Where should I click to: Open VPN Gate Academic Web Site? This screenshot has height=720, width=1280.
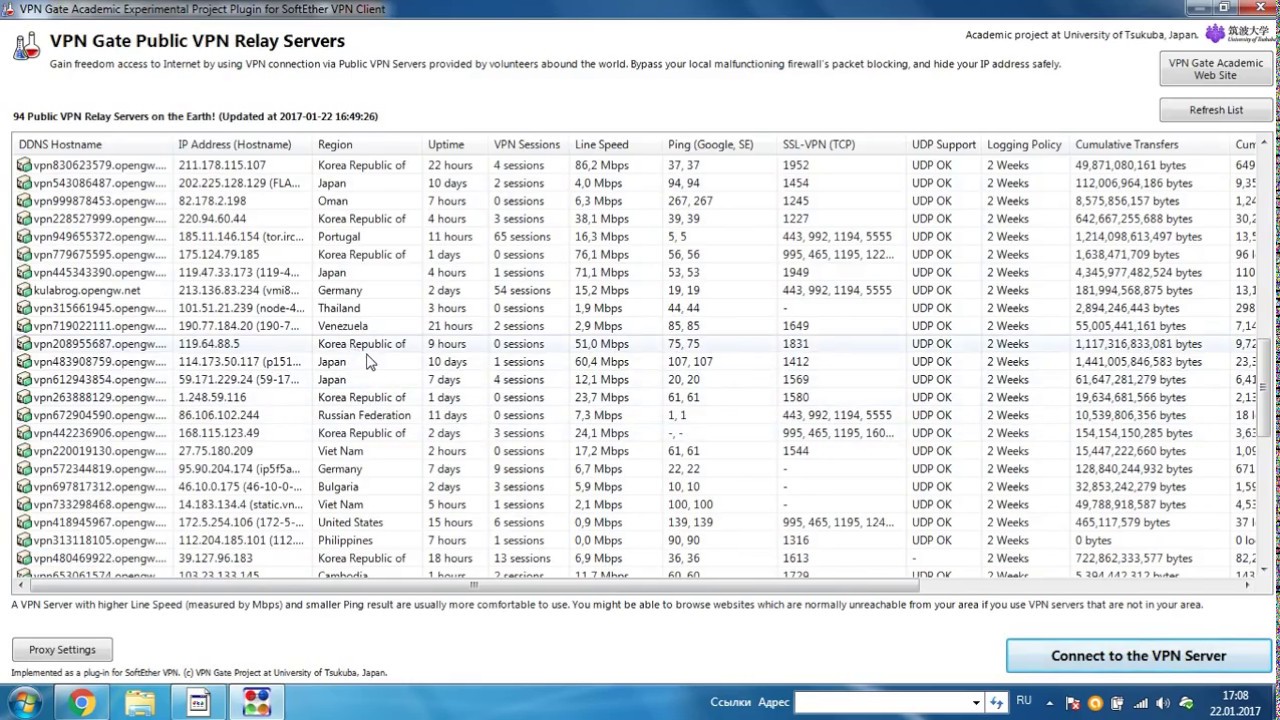click(1216, 69)
